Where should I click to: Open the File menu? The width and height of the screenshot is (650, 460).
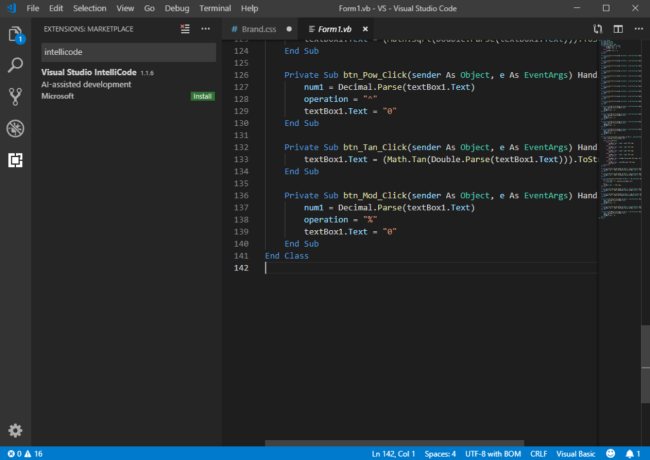pyautogui.click(x=32, y=8)
